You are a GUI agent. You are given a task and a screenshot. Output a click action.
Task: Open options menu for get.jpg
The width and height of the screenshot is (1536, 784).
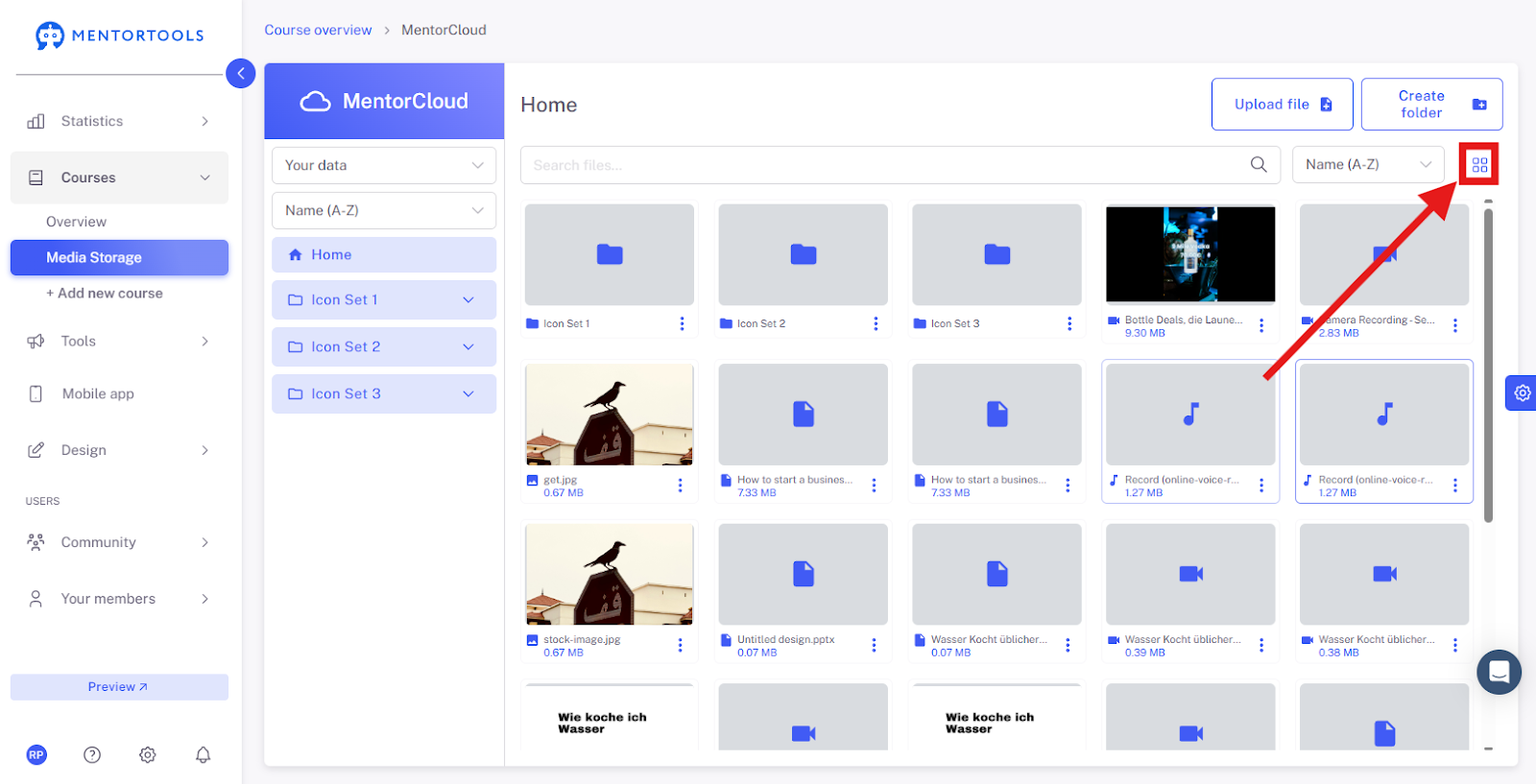point(681,486)
